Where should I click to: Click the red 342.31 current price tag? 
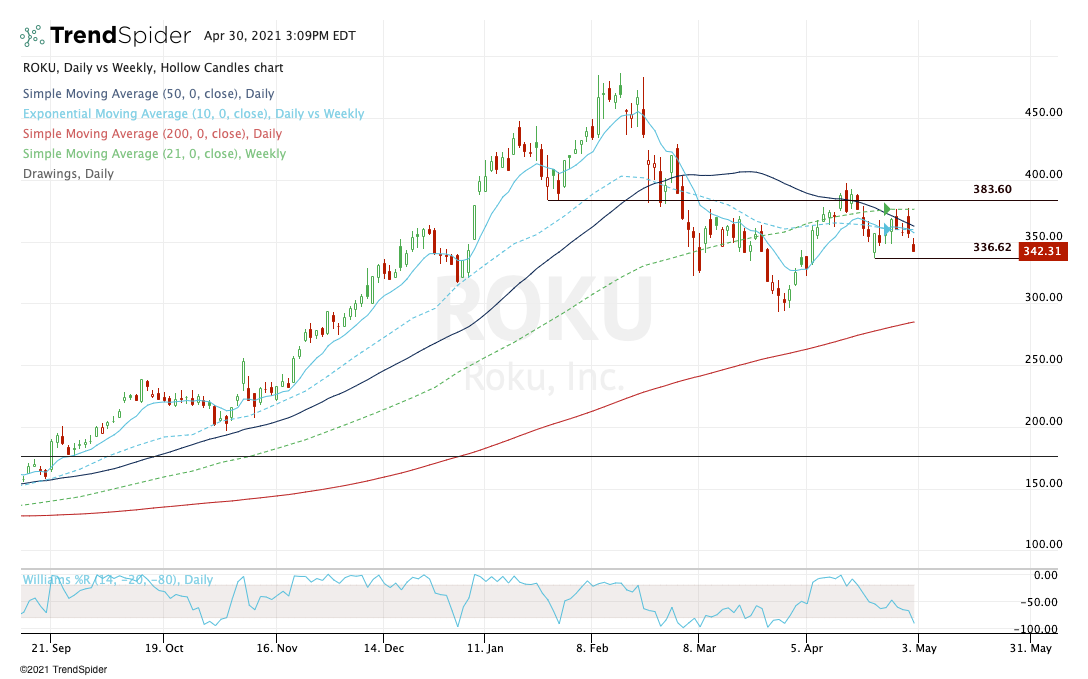pos(1042,251)
